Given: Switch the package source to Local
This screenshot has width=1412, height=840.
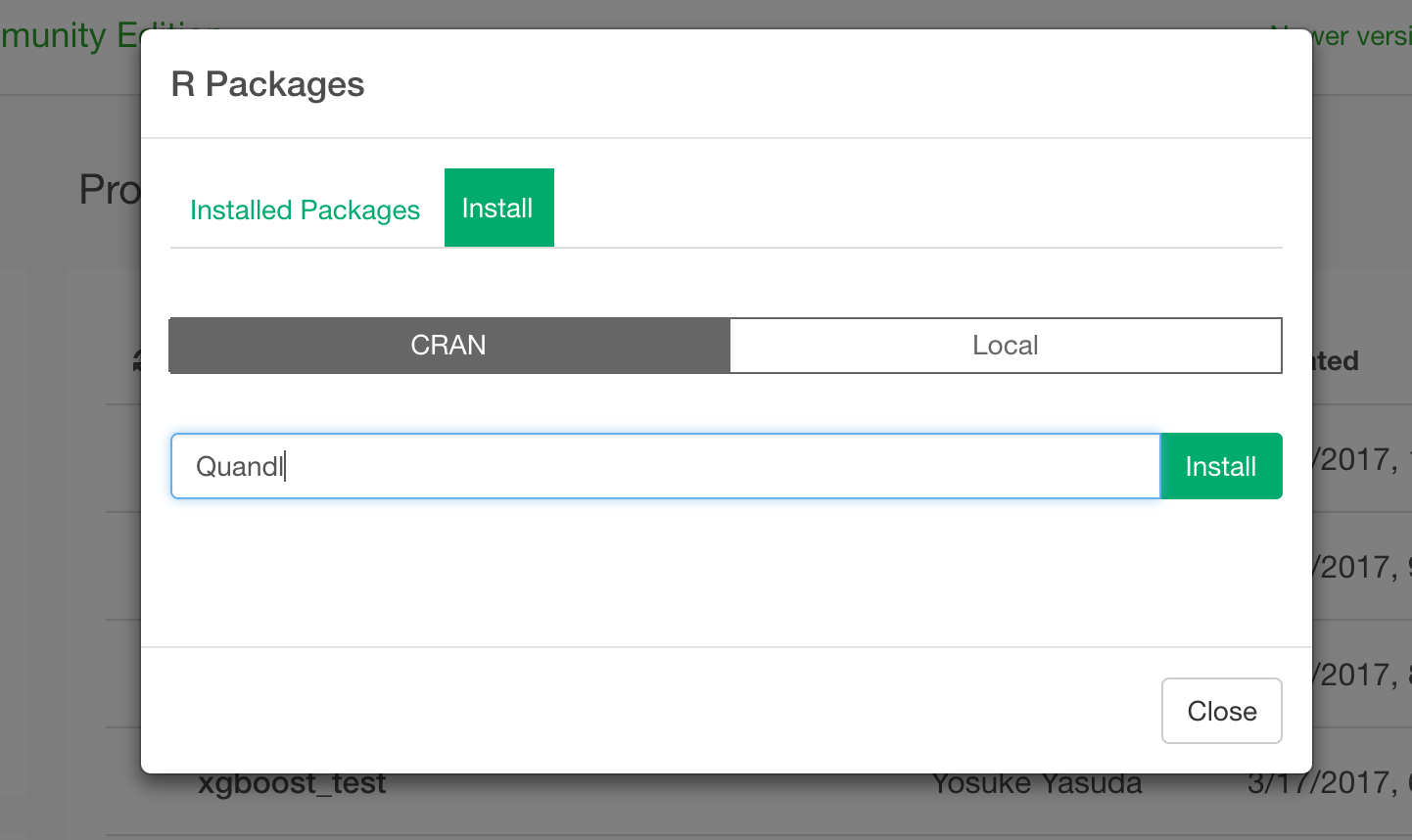Looking at the screenshot, I should click(x=1005, y=346).
